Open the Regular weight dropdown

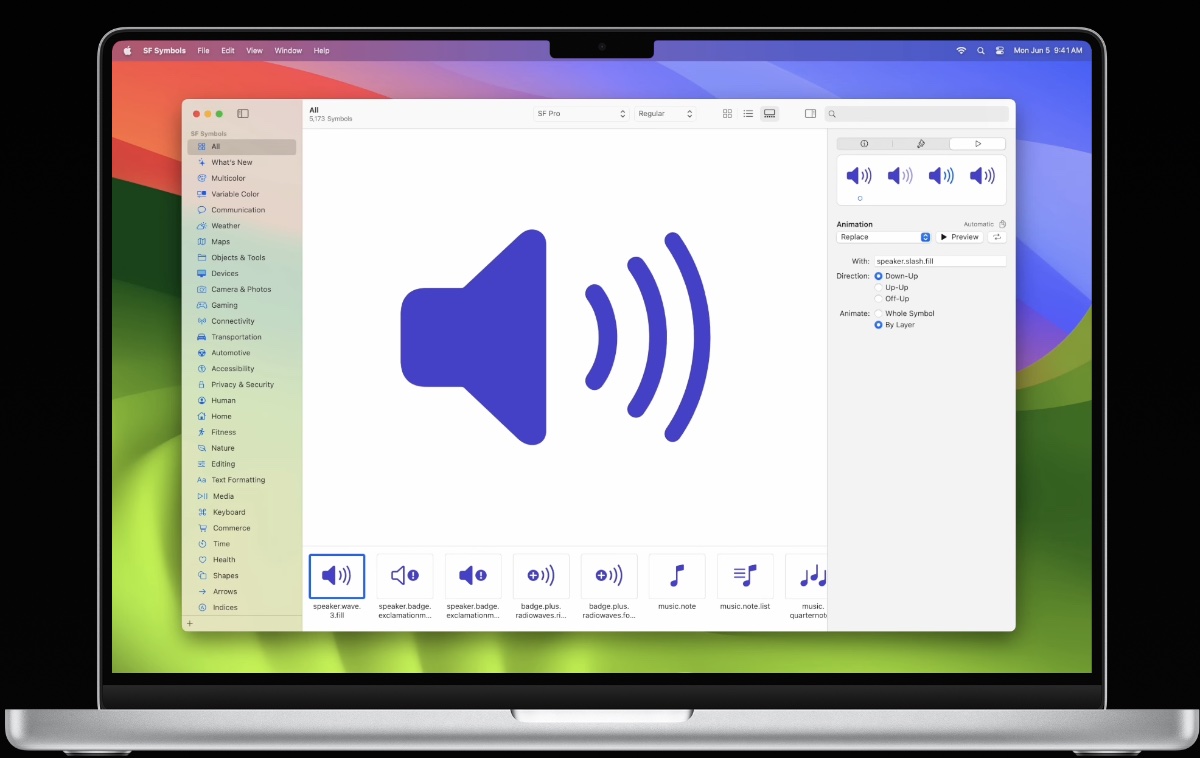point(663,113)
